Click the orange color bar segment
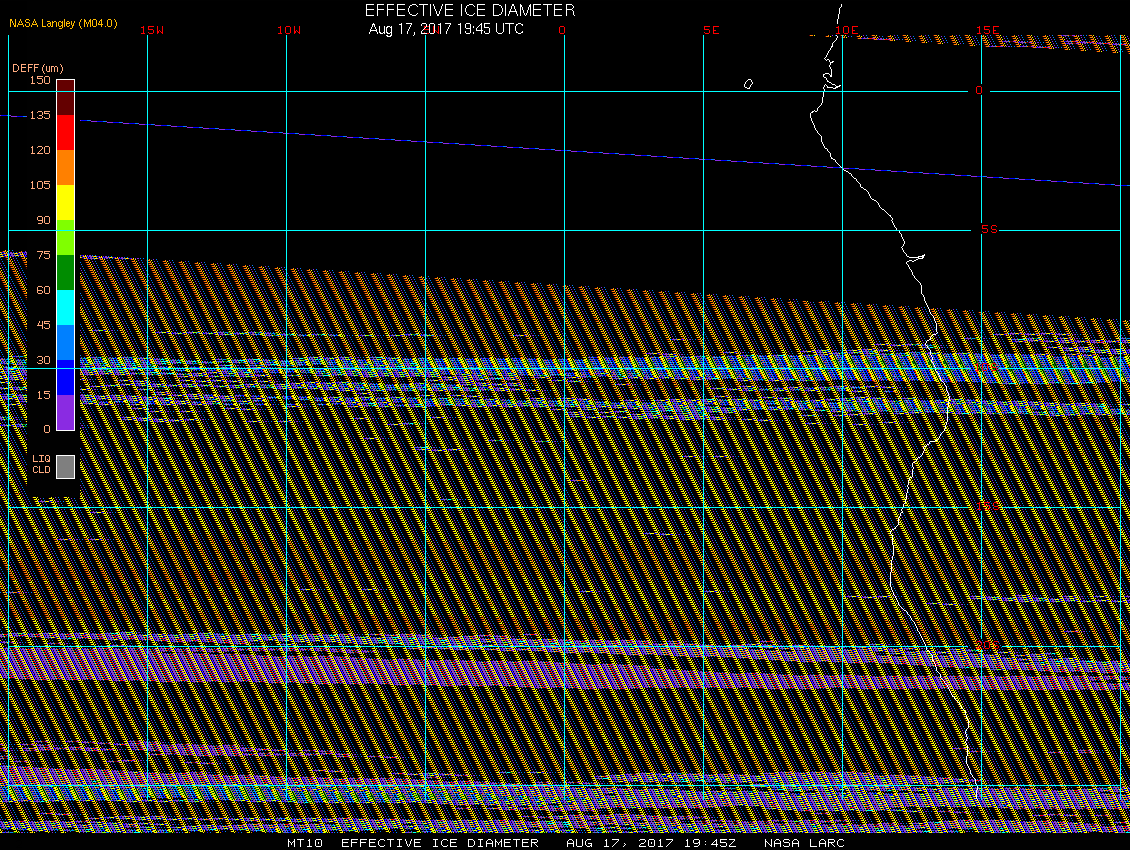Image resolution: width=1130 pixels, height=850 pixels. 66,167
